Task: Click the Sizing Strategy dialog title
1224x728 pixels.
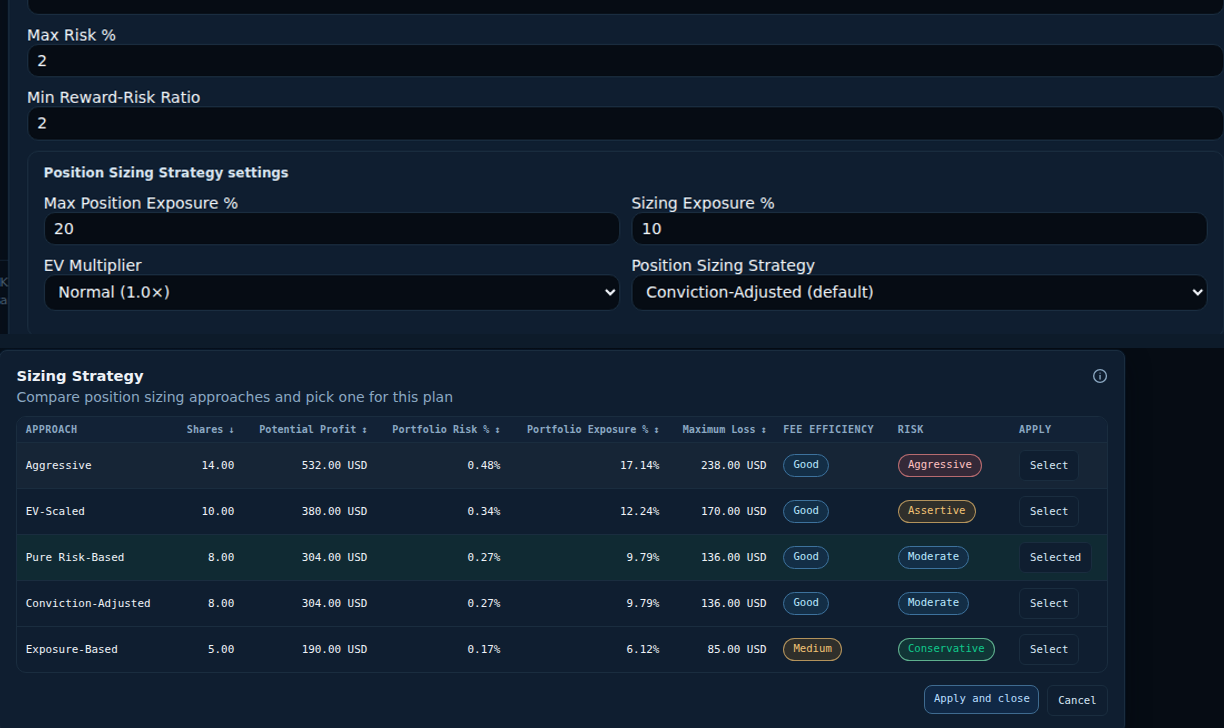Action: [x=80, y=376]
